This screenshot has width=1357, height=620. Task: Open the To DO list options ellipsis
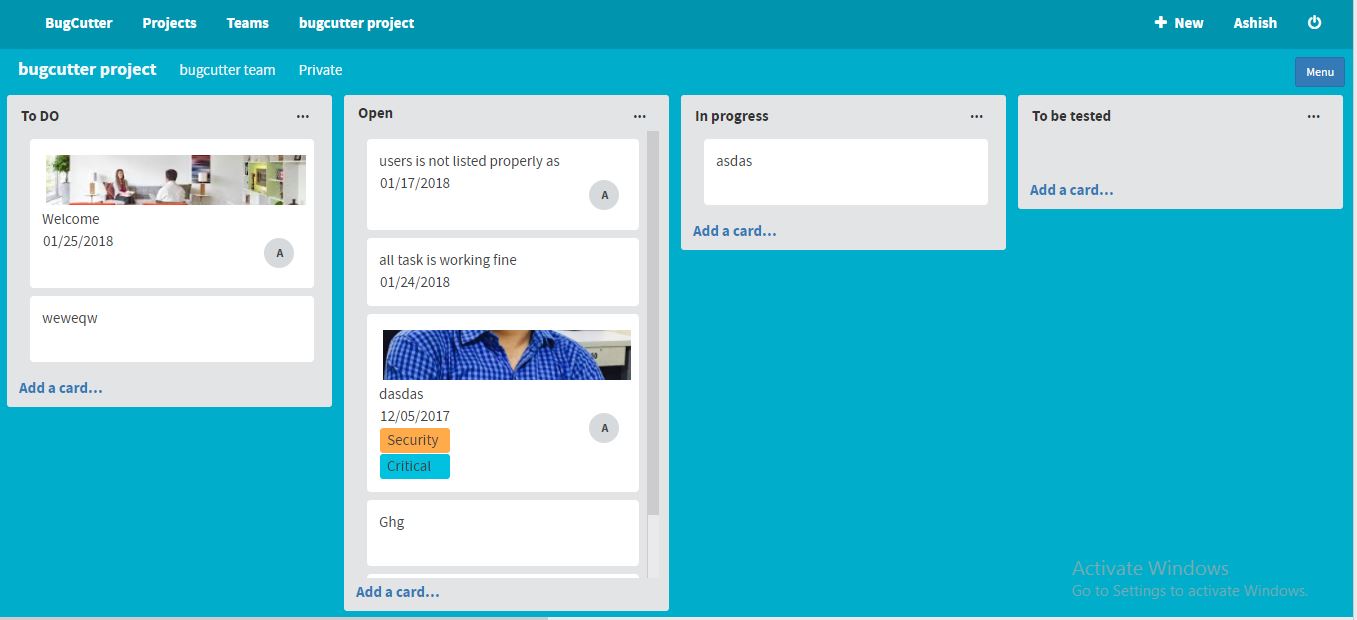point(303,116)
